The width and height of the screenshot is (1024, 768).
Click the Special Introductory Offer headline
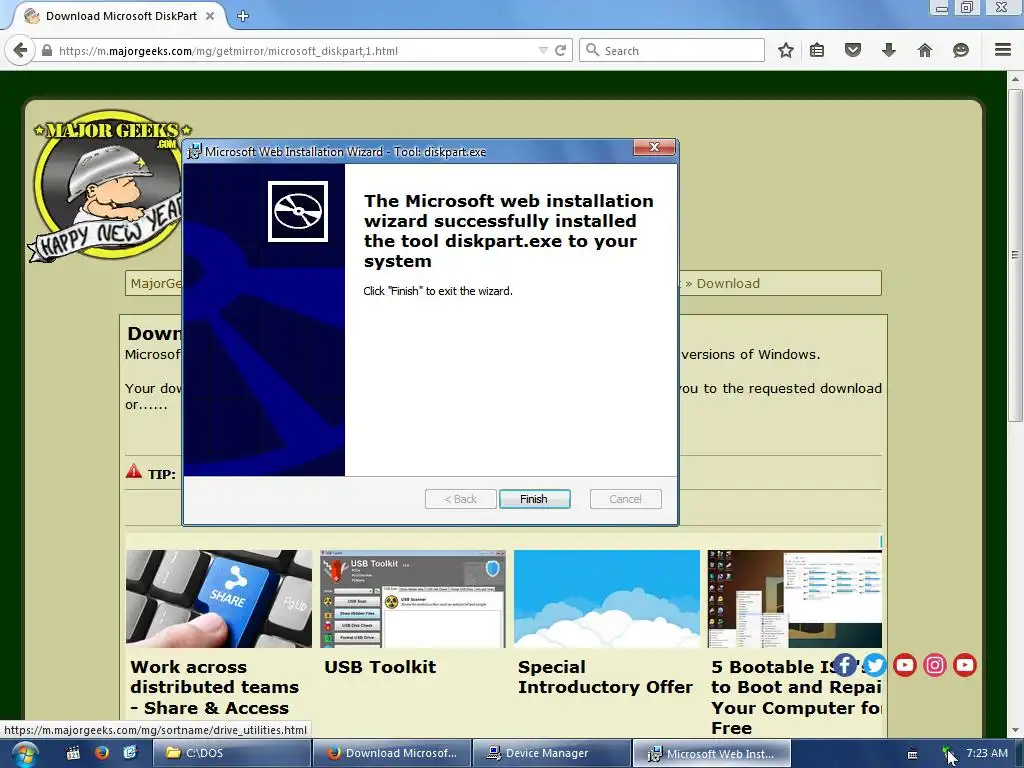[x=605, y=677]
